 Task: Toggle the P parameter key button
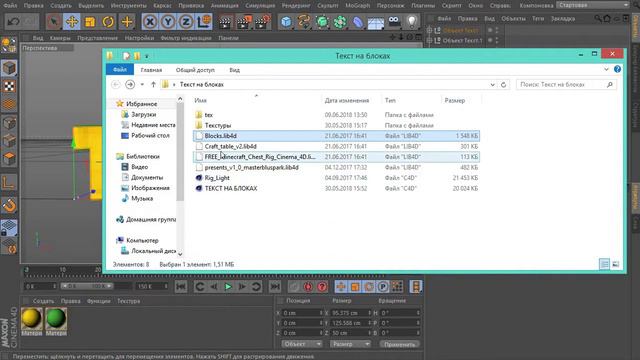[383, 287]
